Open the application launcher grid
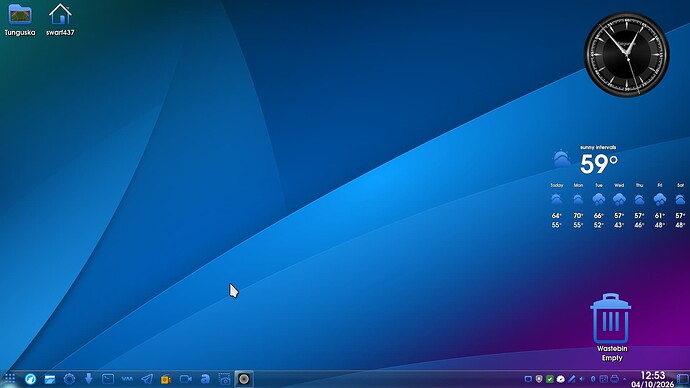 (x=10, y=379)
